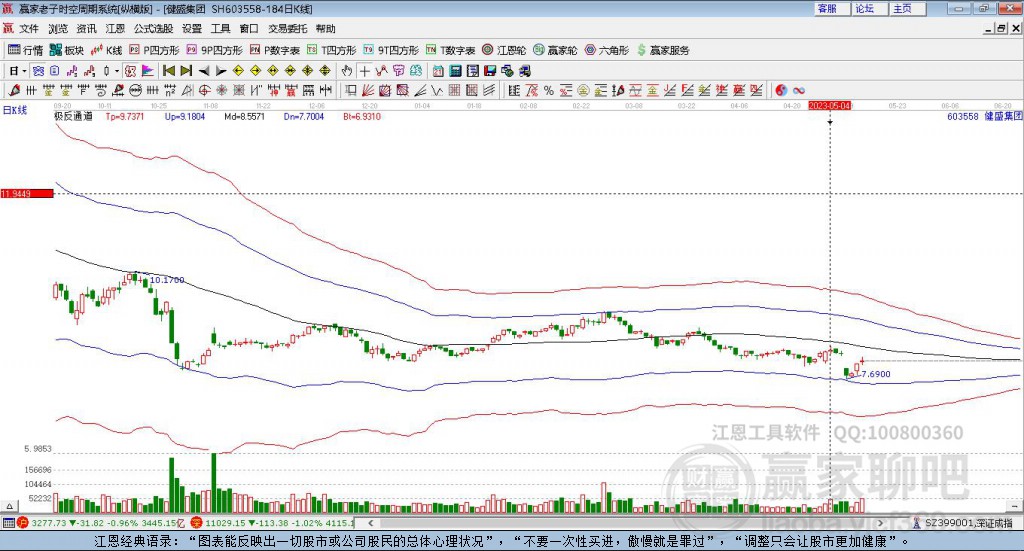Click the 客服 customer service button
The height and width of the screenshot is (551, 1024).
[x=827, y=8]
